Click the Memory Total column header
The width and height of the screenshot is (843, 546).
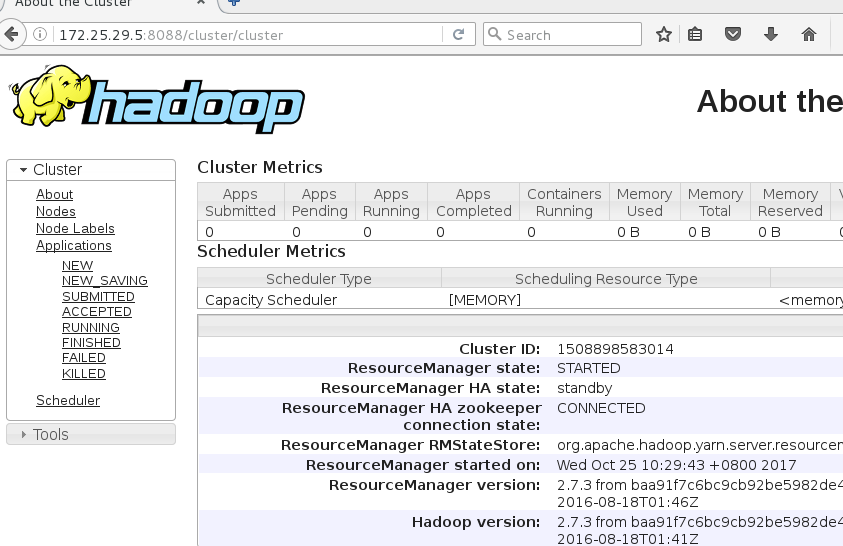click(x=715, y=202)
